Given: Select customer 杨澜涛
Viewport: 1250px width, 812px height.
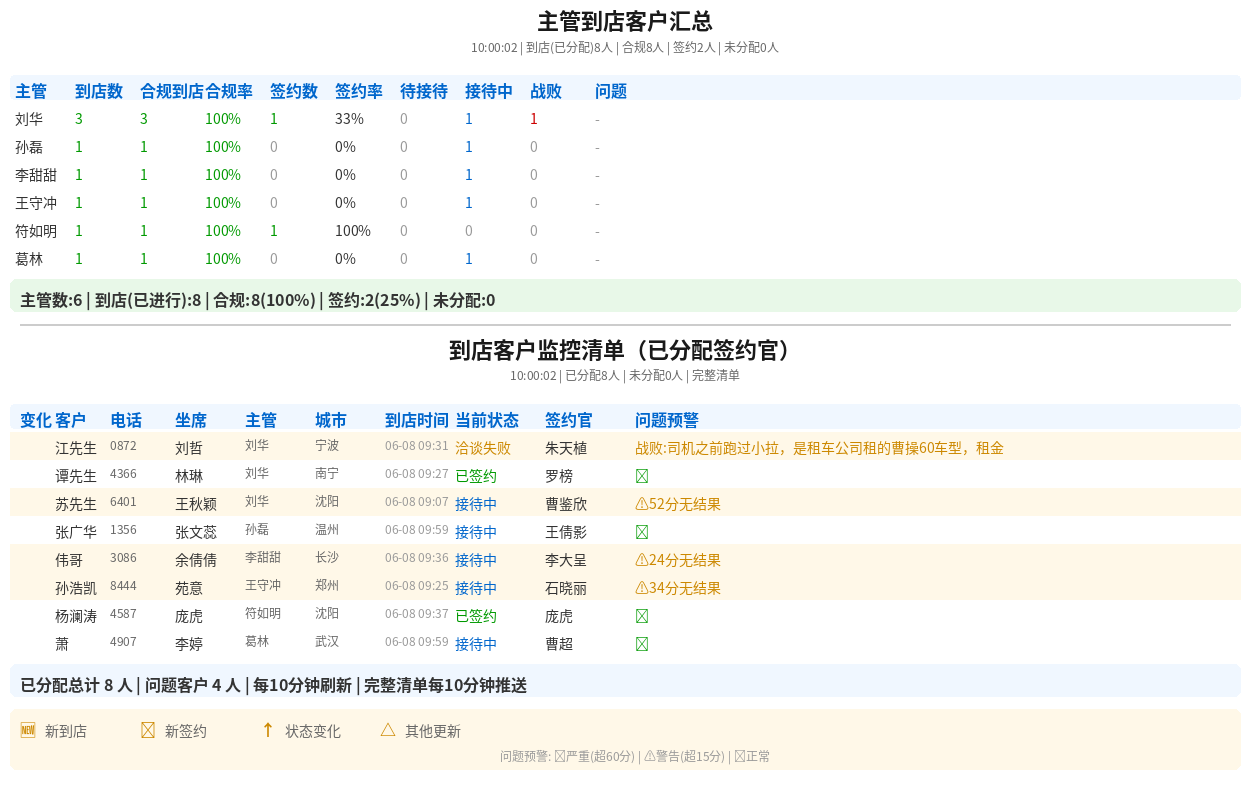Looking at the screenshot, I should coord(76,616).
